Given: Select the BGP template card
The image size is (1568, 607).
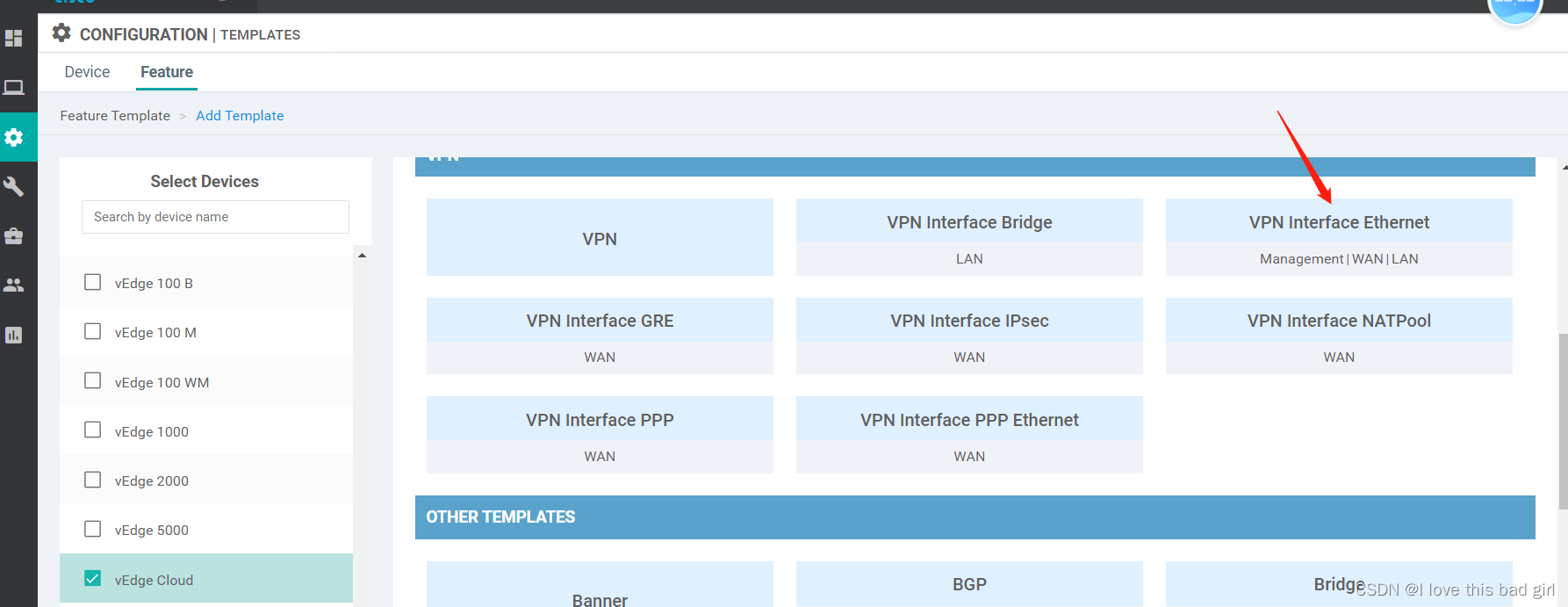Looking at the screenshot, I should coord(969,585).
